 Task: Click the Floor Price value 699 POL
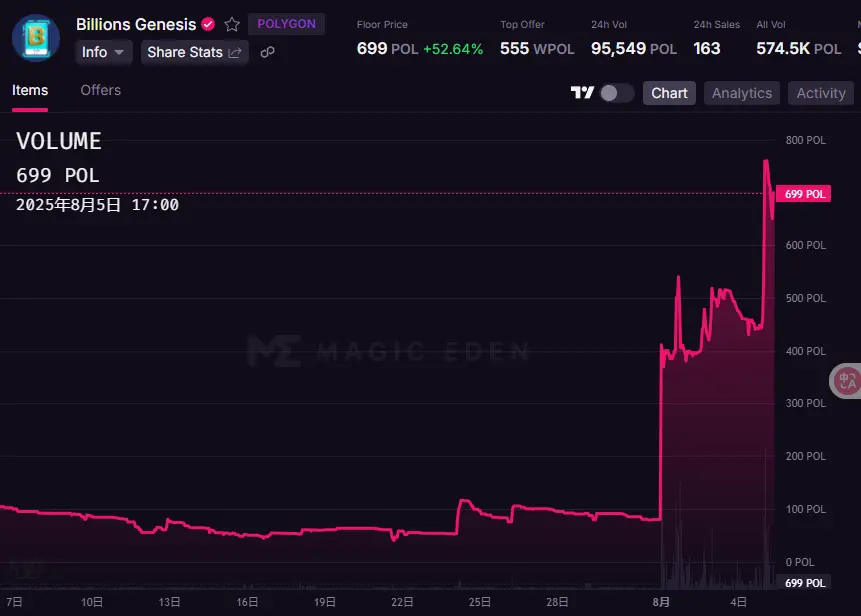tap(387, 49)
